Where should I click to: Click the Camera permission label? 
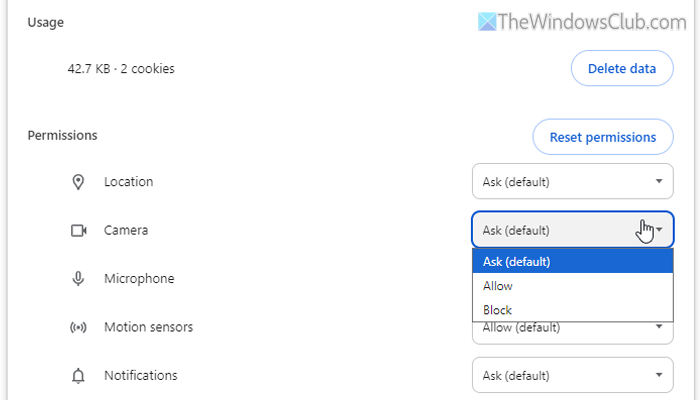(x=127, y=231)
